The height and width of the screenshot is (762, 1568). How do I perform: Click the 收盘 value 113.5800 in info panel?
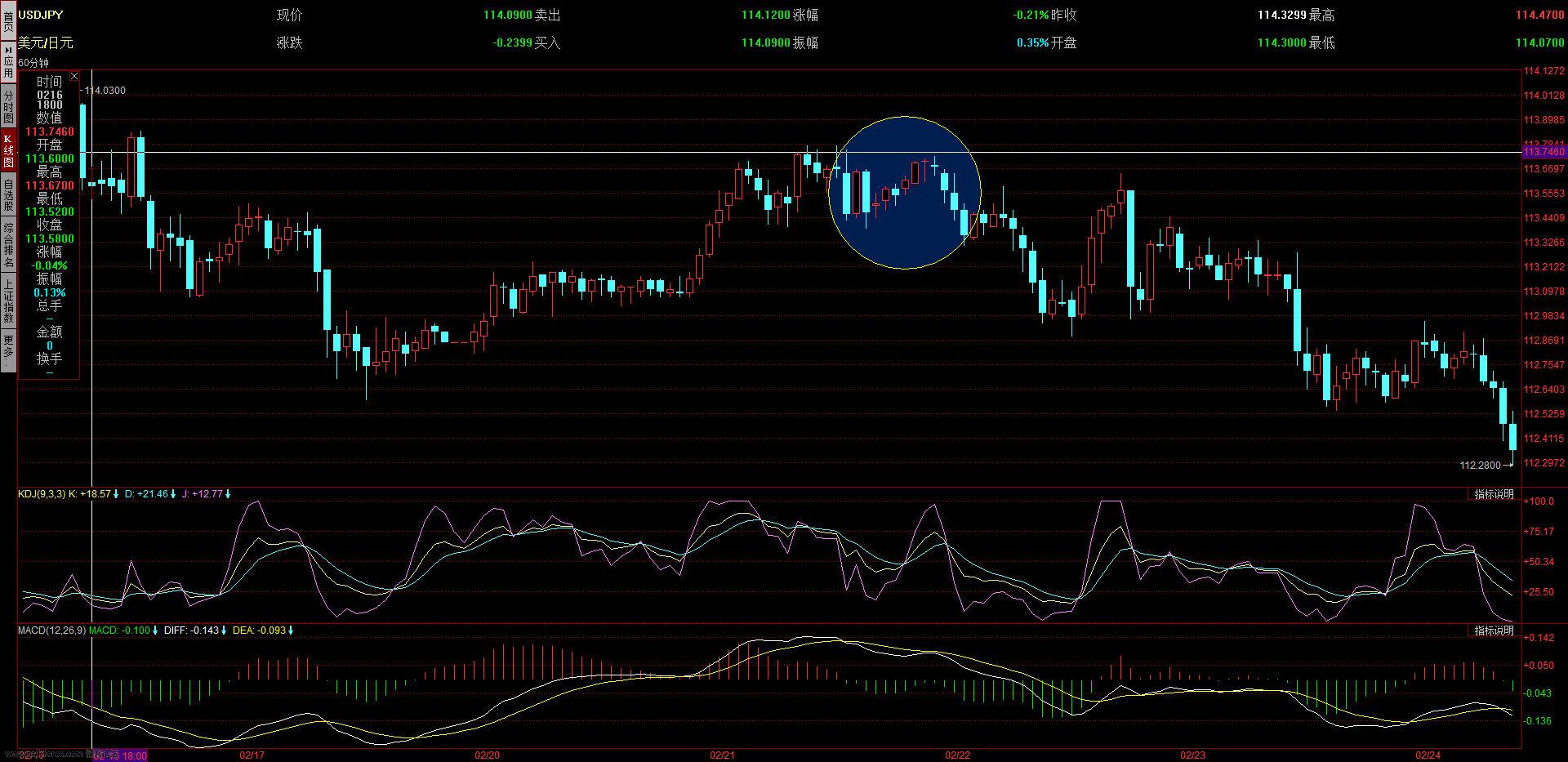click(49, 239)
